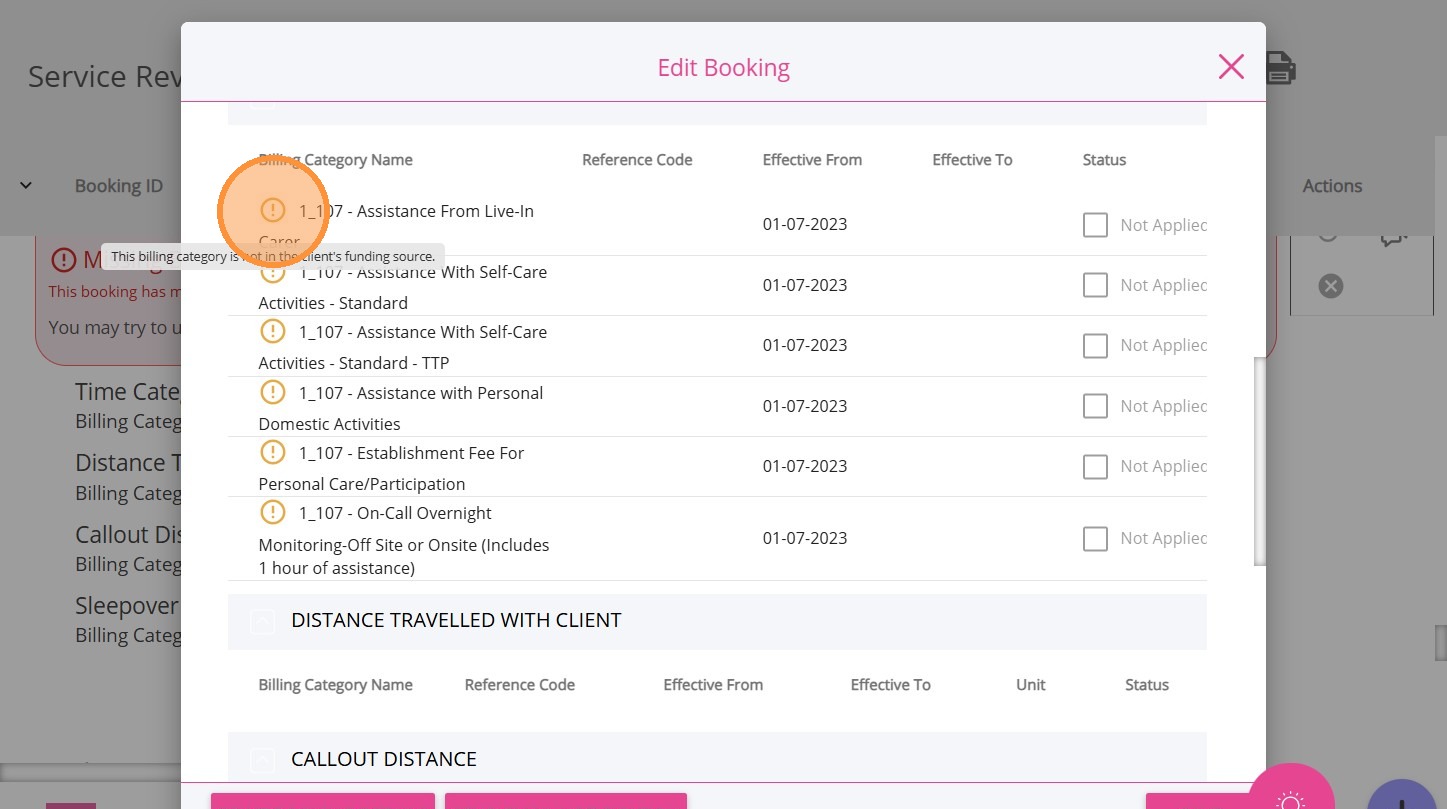Click the dialog's vertical scrollbar thumb
The image size is (1447, 809).
coord(1260,460)
